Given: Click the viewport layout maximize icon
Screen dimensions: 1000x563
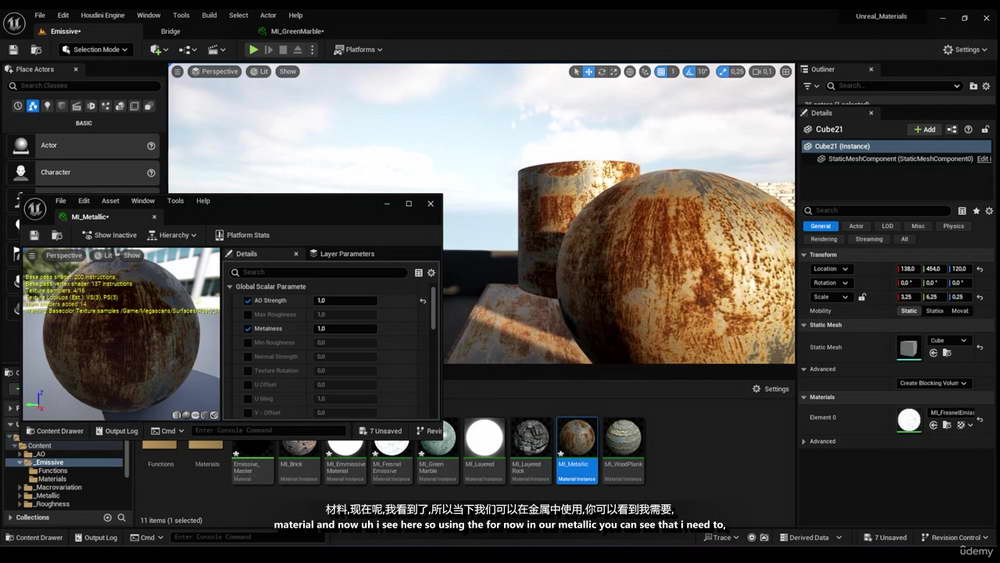Looking at the screenshot, I should 786,71.
